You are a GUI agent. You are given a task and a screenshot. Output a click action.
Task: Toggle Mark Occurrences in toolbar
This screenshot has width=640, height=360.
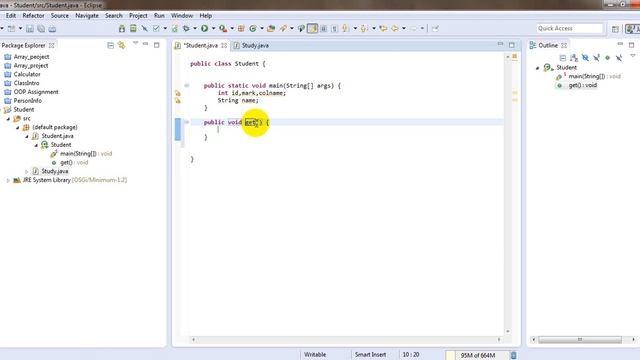pos(312,28)
